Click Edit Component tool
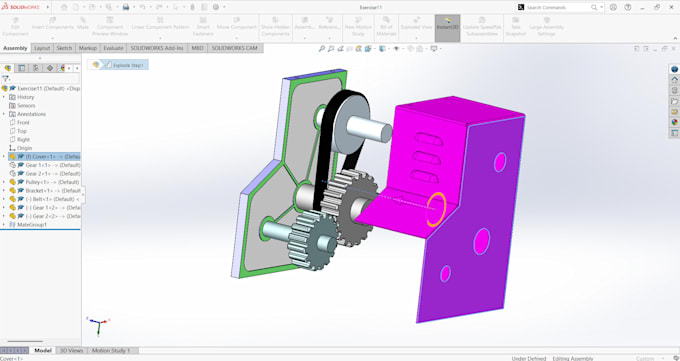Viewport: 680px width, 361px height. [x=15, y=27]
